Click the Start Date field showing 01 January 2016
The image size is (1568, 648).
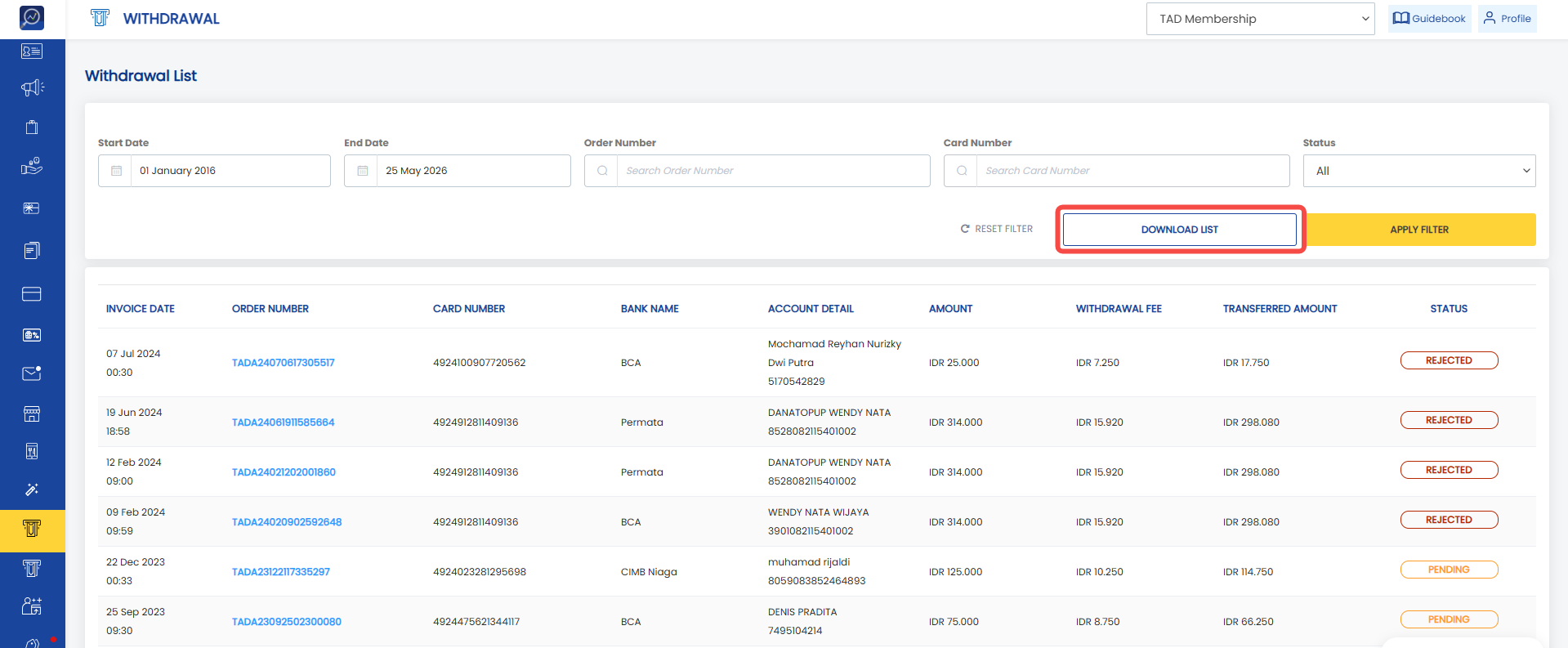(214, 171)
